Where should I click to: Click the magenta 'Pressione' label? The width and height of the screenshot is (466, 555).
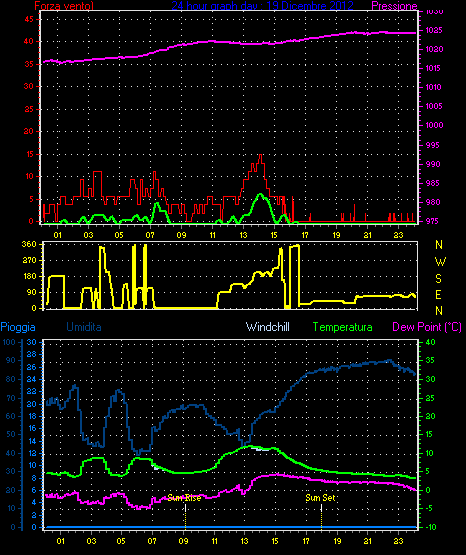tap(394, 6)
